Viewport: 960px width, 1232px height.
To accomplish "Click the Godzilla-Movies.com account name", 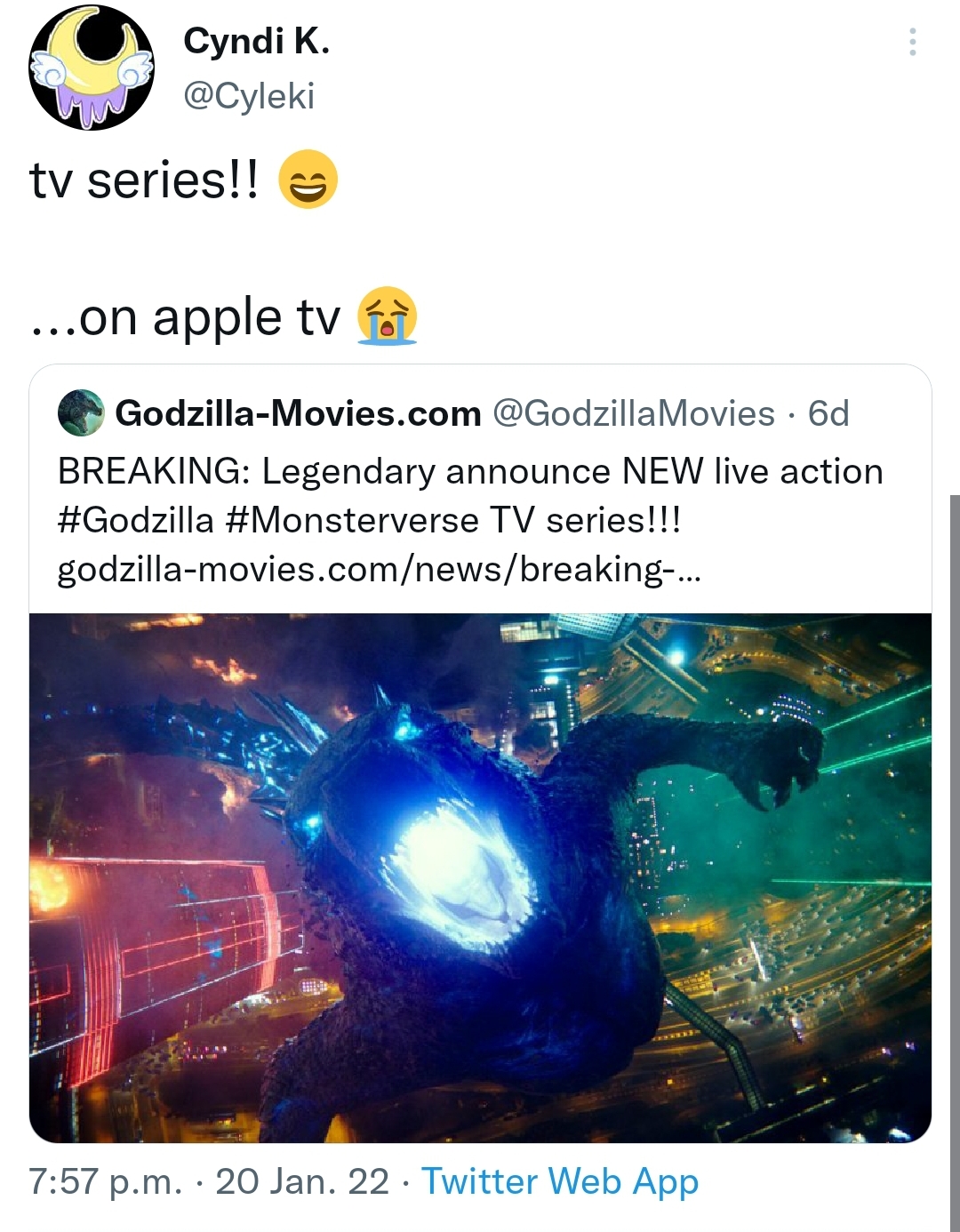I will (298, 413).
